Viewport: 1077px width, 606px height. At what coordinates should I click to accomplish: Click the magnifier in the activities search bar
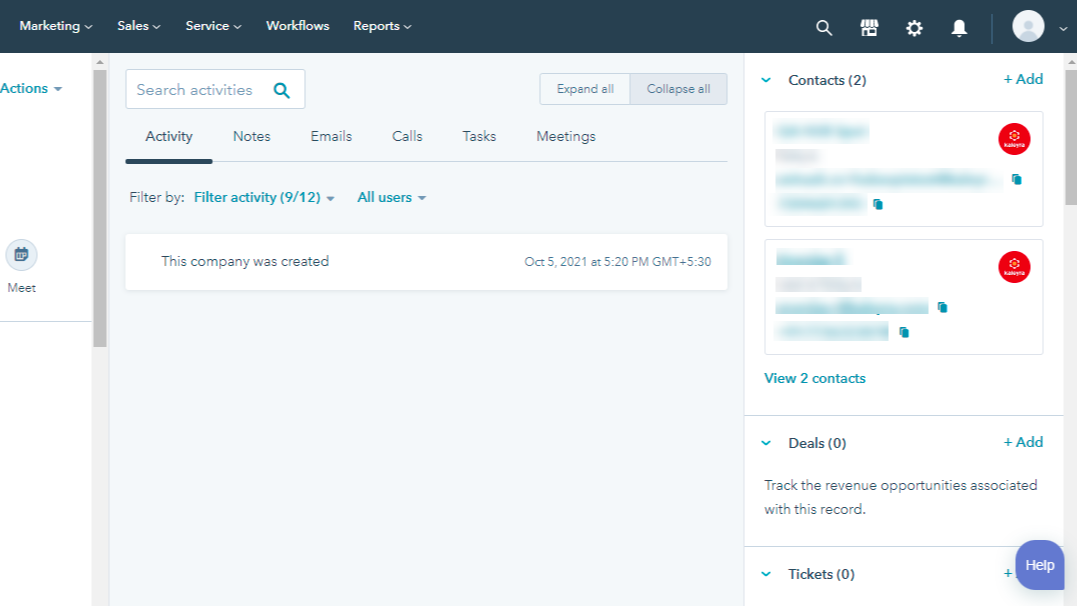pyautogui.click(x=282, y=89)
